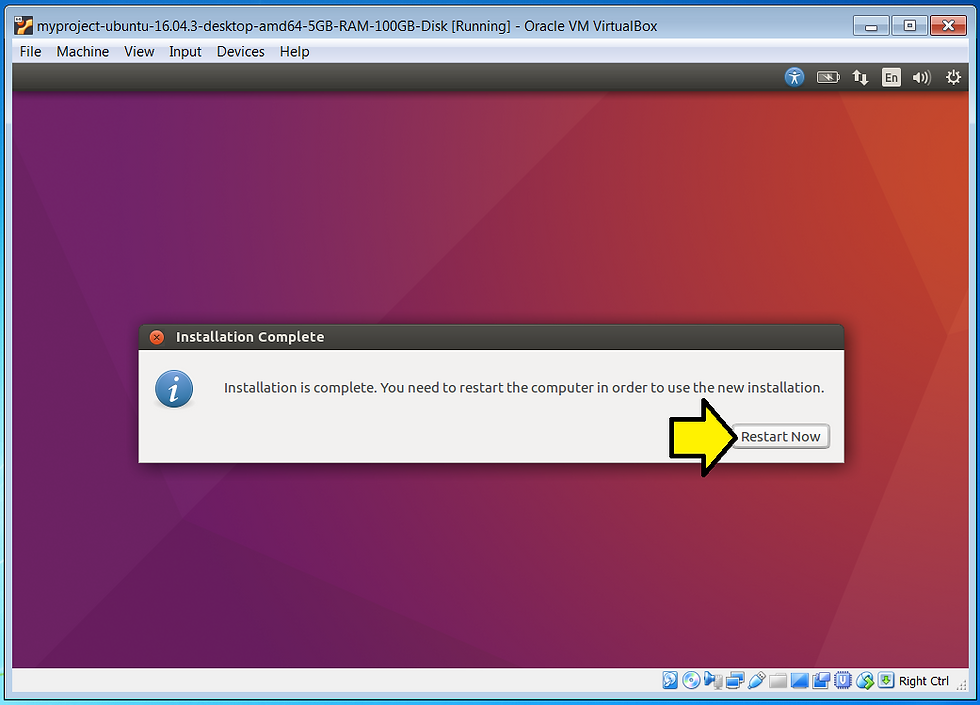Close the Installation Complete dialog
The height and width of the screenshot is (705, 980).
coord(157,338)
